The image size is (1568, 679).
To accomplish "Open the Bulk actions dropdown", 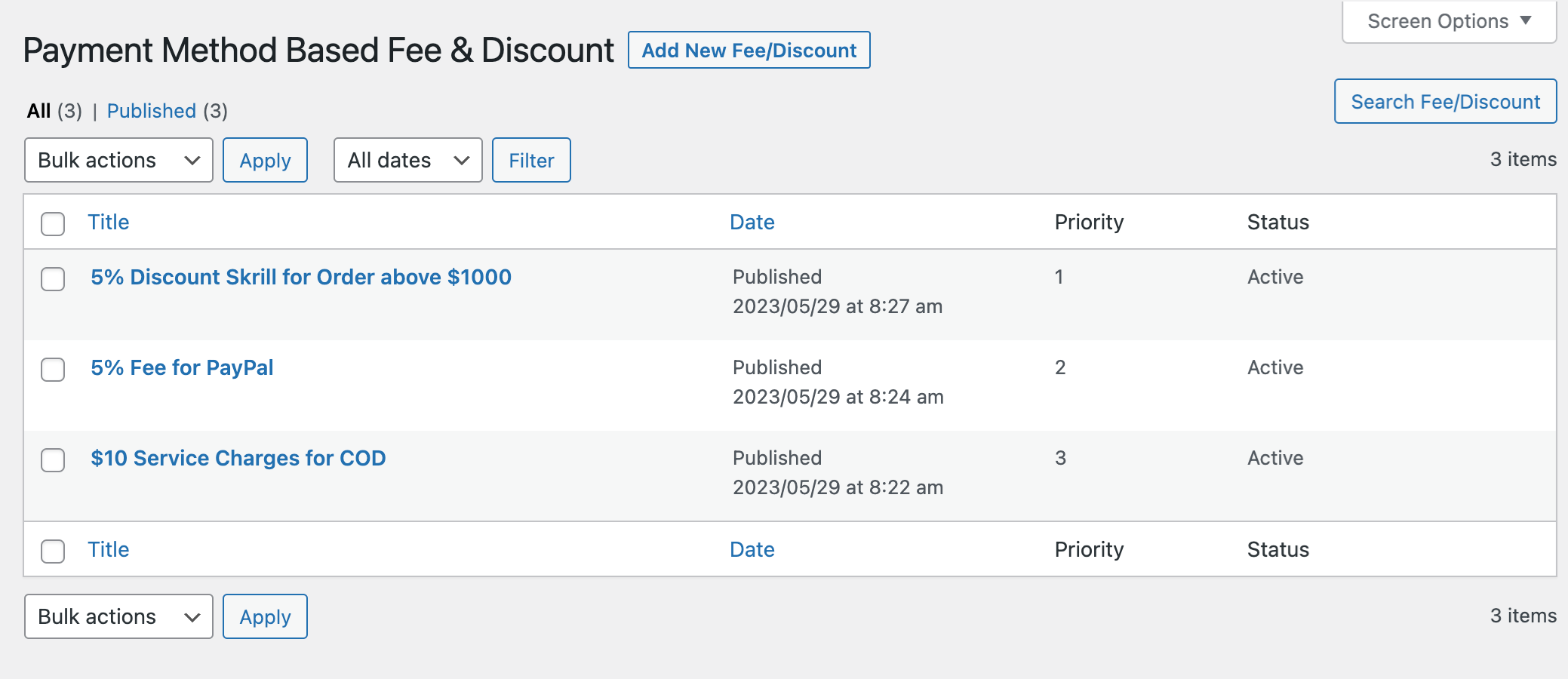I will point(118,160).
